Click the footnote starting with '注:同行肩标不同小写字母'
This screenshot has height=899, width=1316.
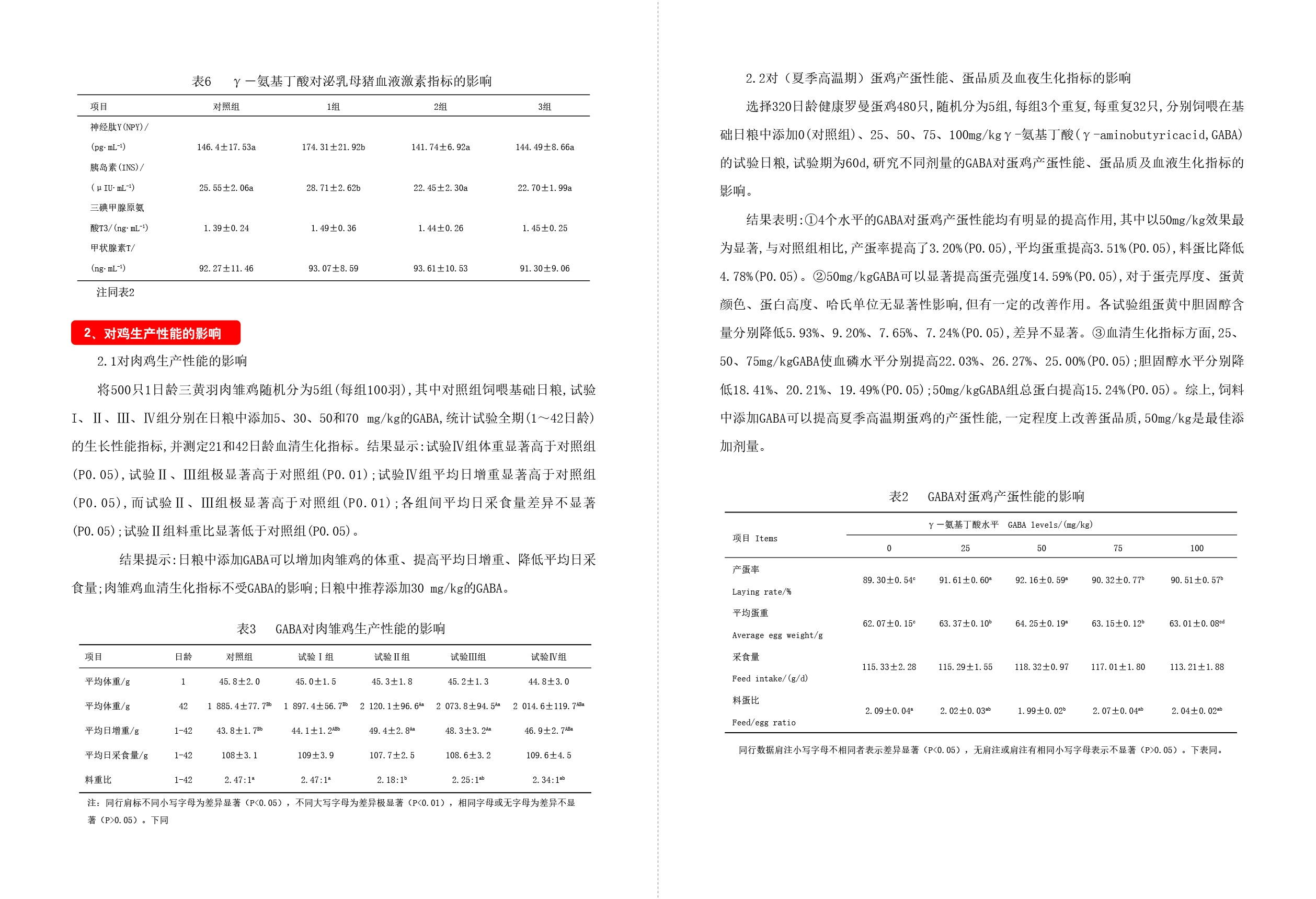click(x=331, y=803)
